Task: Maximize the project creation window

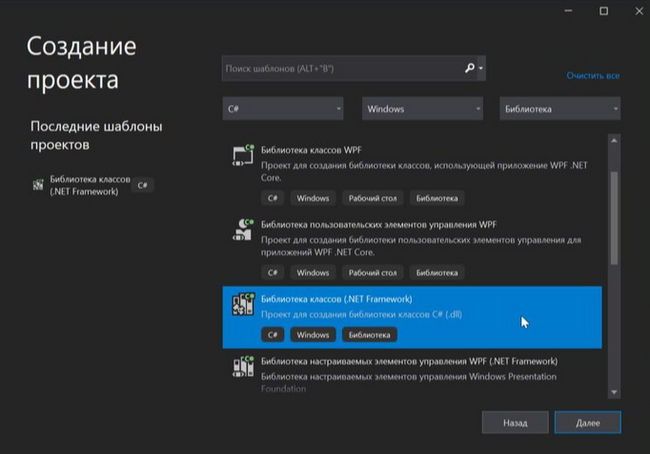Action: click(603, 11)
